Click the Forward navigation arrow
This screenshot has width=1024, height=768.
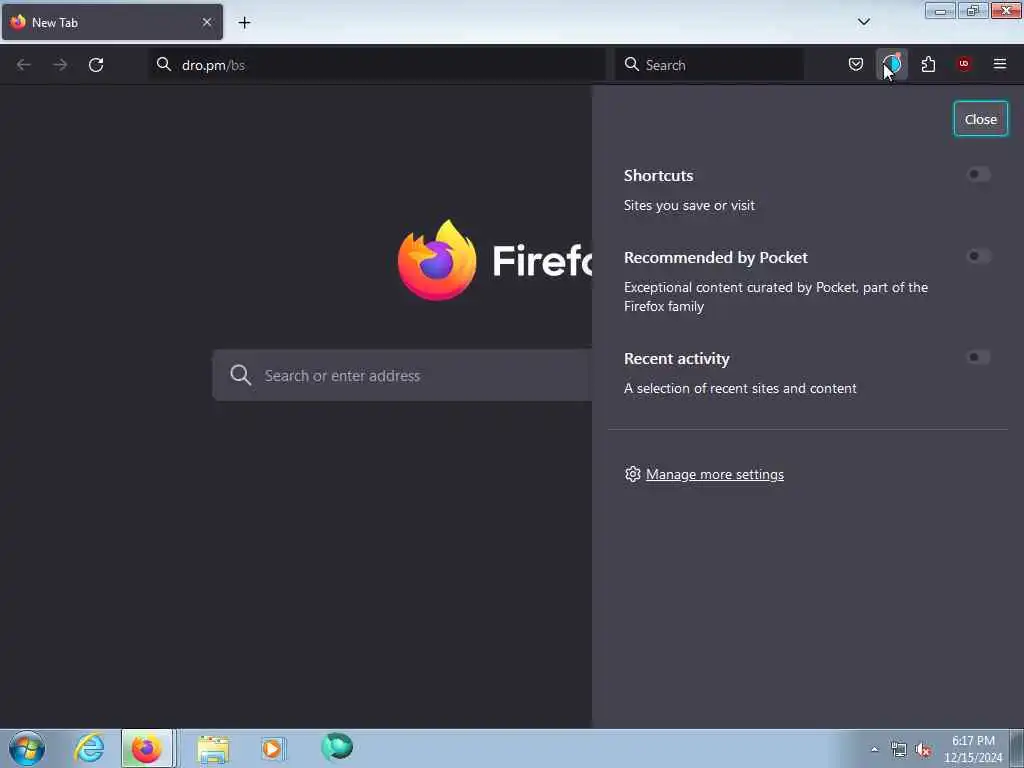coord(60,65)
